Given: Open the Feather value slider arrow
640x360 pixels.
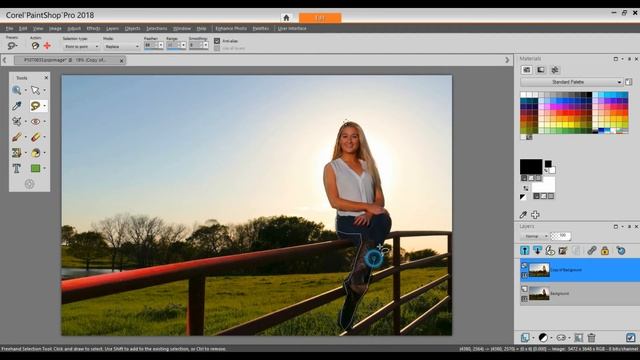Looking at the screenshot, I should pyautogui.click(x=161, y=45).
